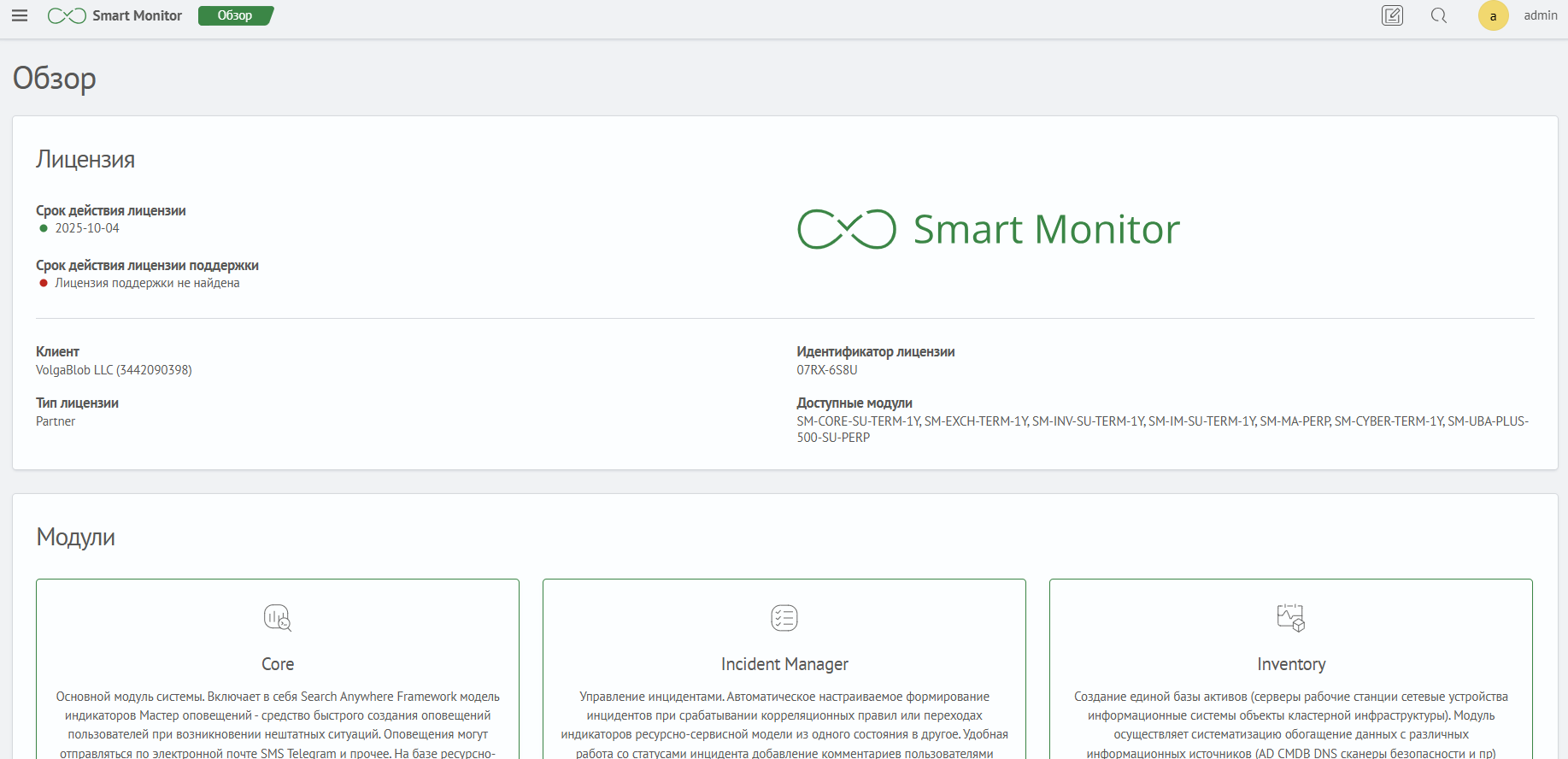Click the Лицензия section heading

(85, 160)
